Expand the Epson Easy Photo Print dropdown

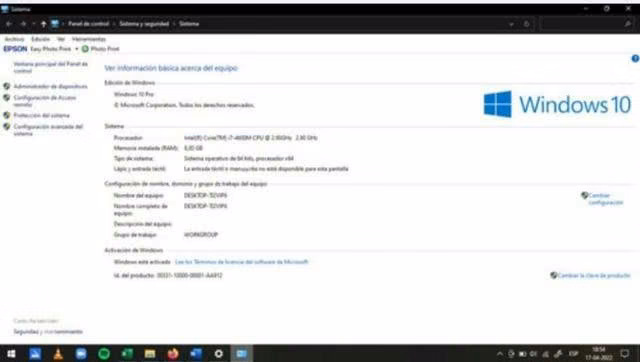tap(76, 49)
